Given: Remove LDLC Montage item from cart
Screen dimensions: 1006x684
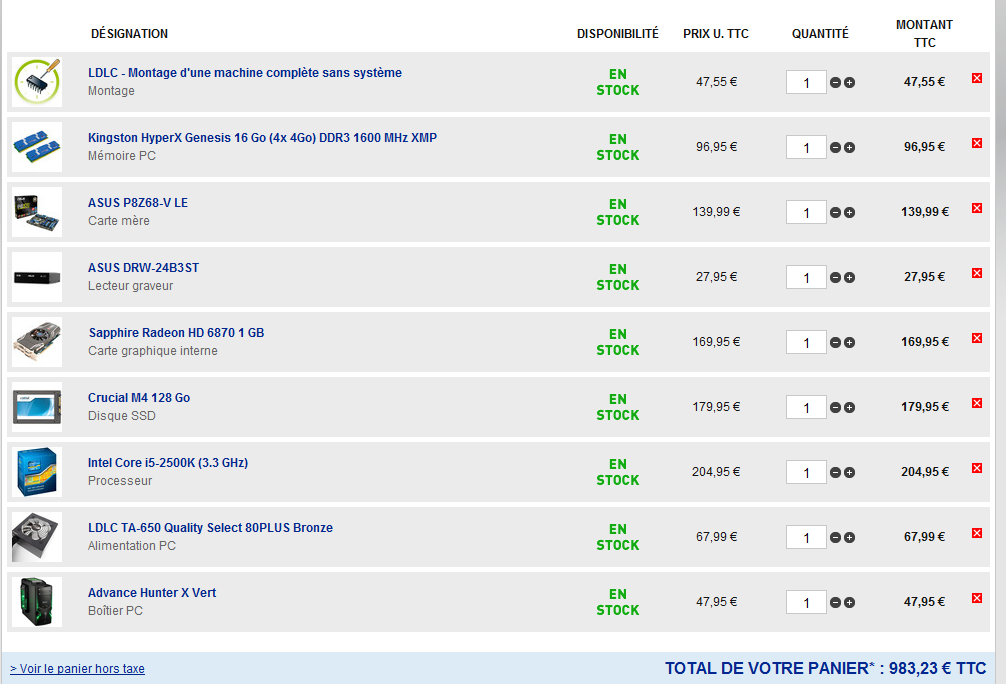Looking at the screenshot, I should pyautogui.click(x=977, y=78).
